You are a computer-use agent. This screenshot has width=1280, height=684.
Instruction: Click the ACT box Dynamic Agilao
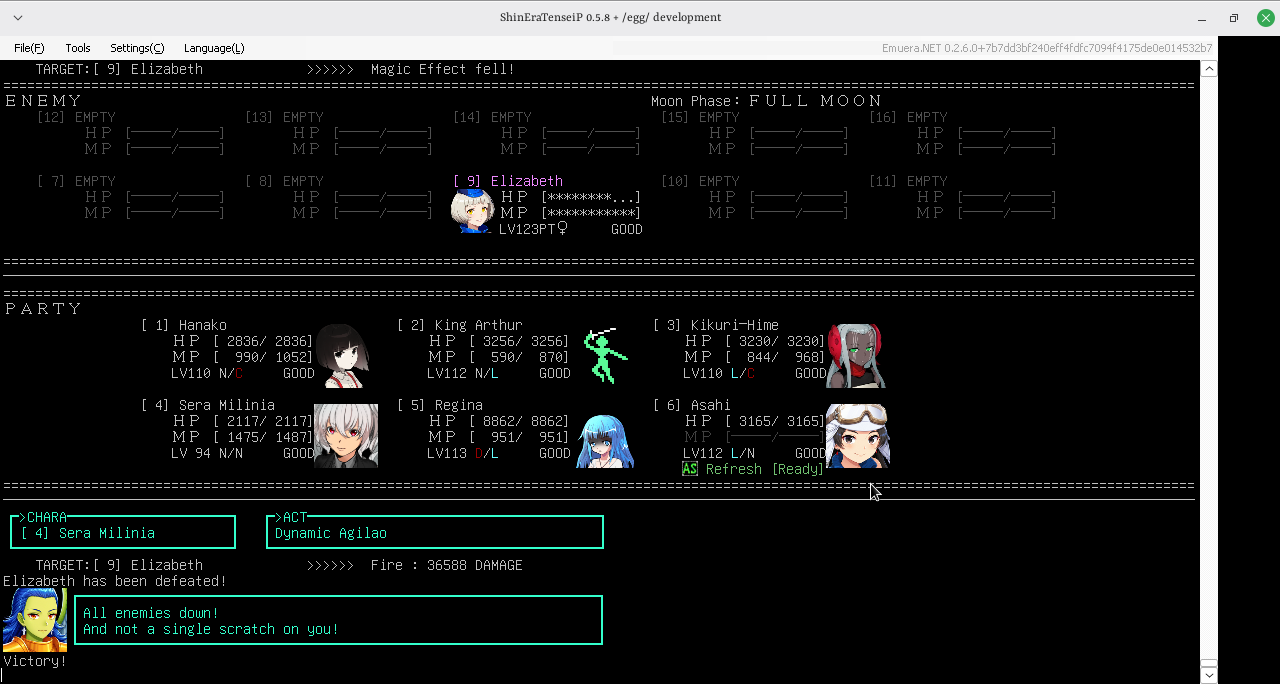[435, 532]
